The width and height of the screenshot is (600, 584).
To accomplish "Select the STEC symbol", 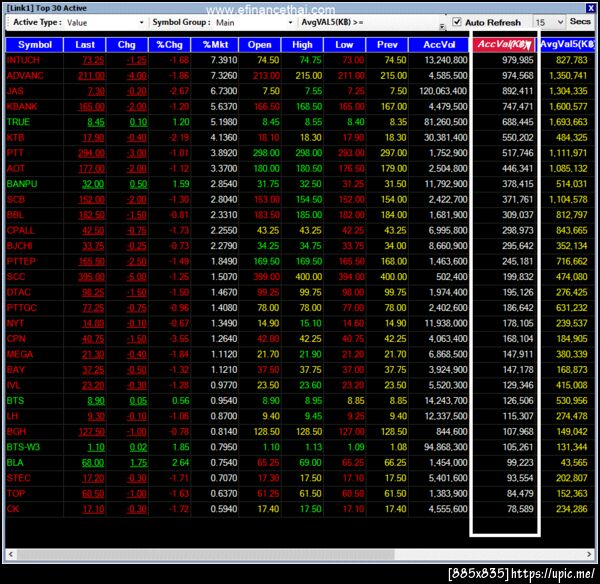I will 18,478.
